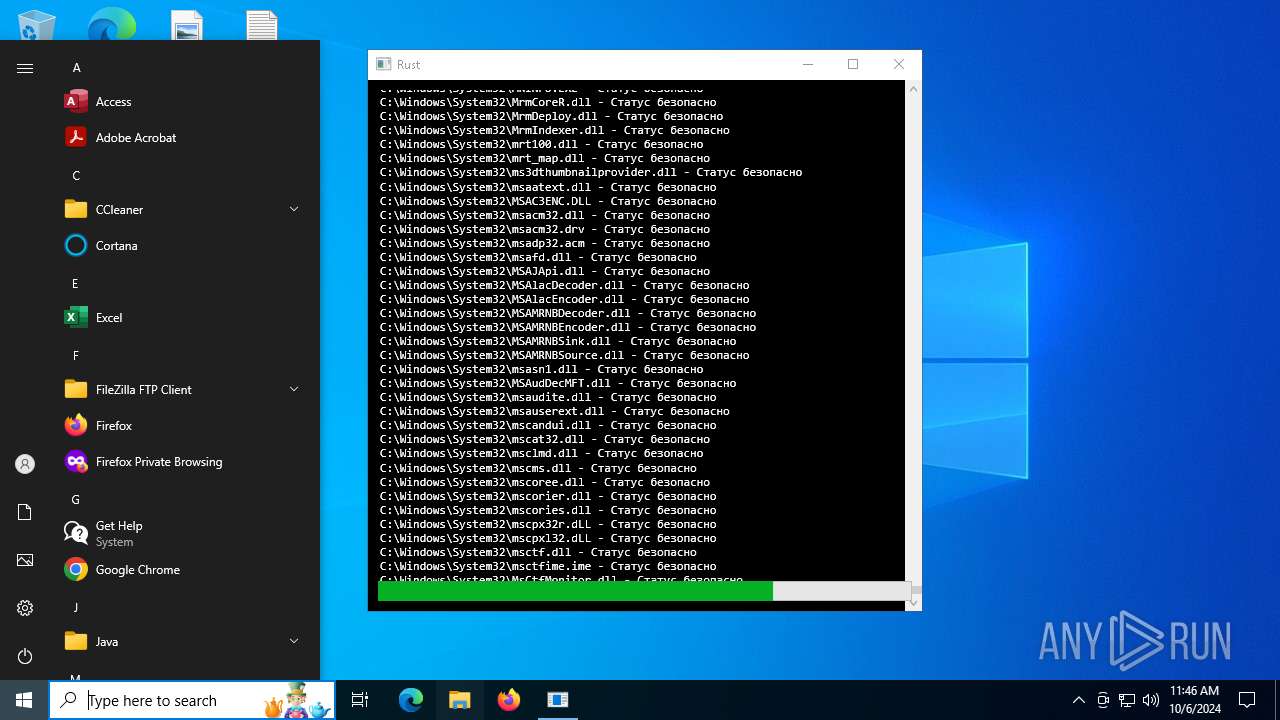The width and height of the screenshot is (1280, 720).
Task: Expand the FileZilla FTP Client chevron
Action: pyautogui.click(x=294, y=389)
